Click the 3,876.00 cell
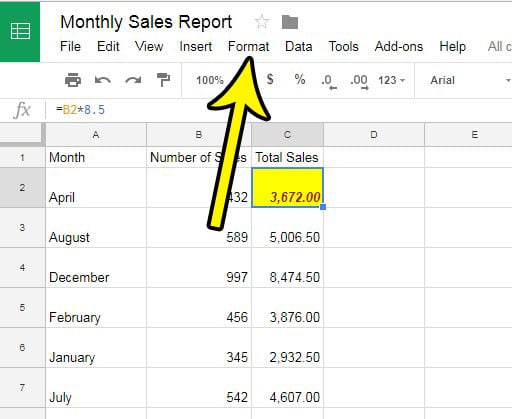This screenshot has height=419, width=512. pos(287,307)
